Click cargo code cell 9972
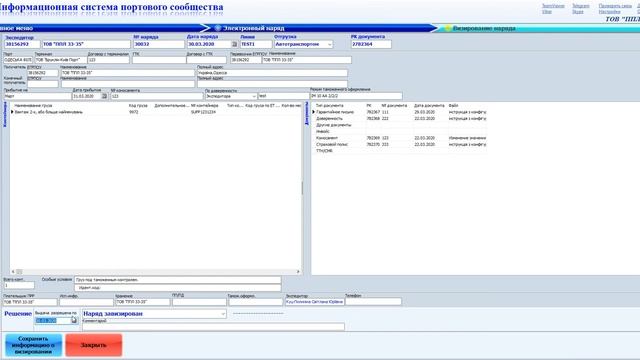 click(133, 112)
